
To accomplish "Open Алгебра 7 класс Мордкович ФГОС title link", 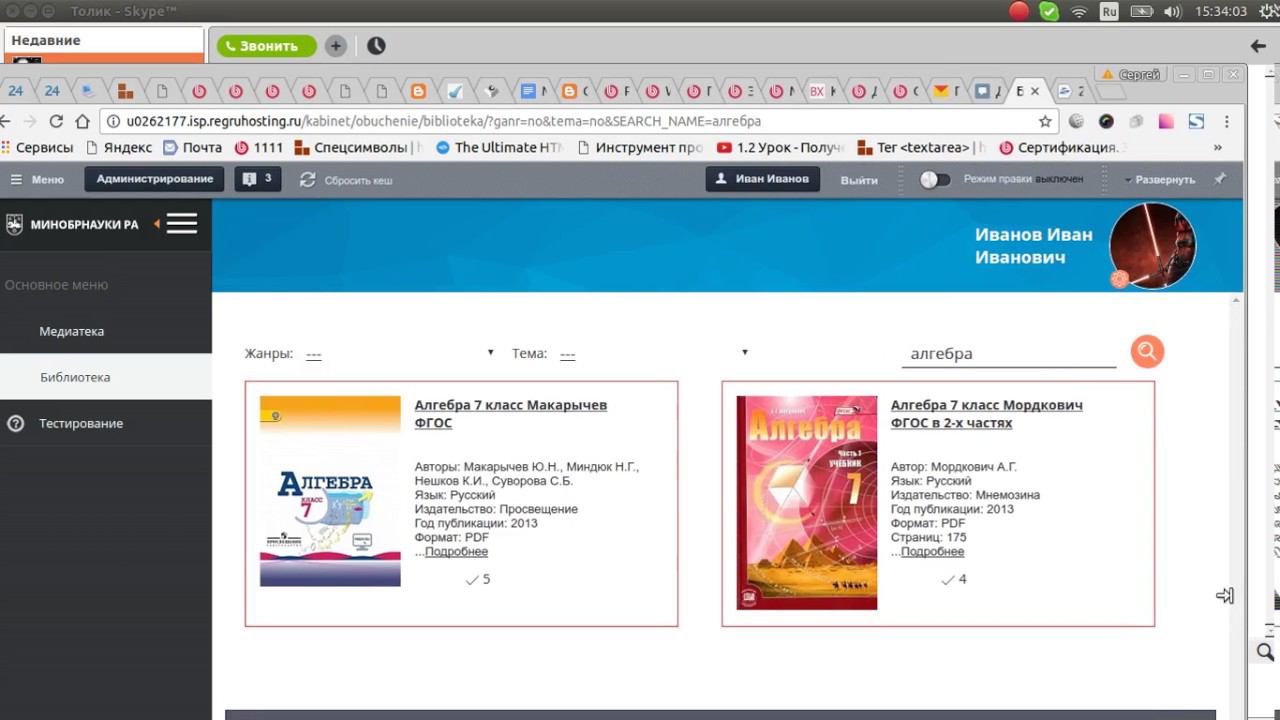I will pyautogui.click(x=987, y=414).
